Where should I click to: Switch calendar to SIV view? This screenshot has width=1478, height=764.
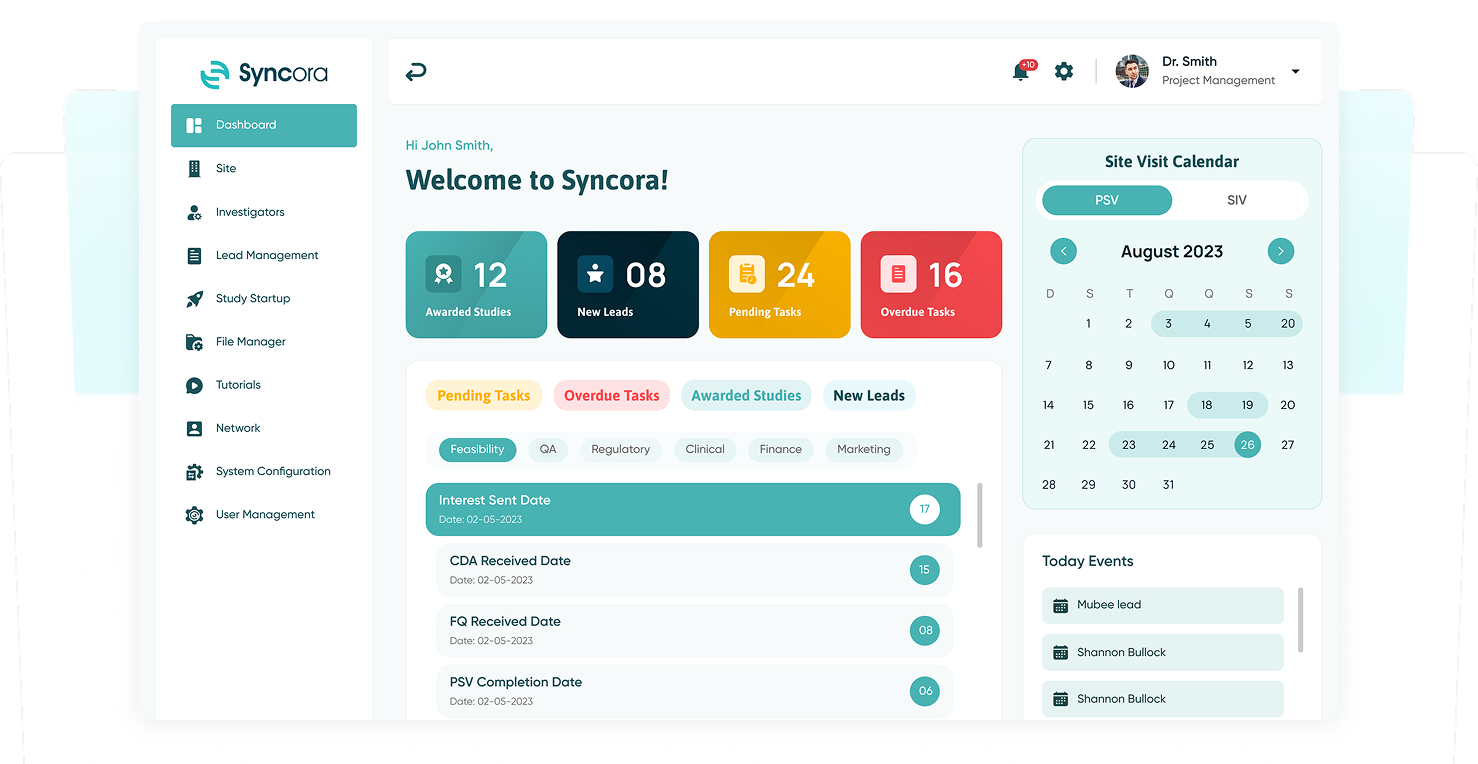[x=1237, y=200]
